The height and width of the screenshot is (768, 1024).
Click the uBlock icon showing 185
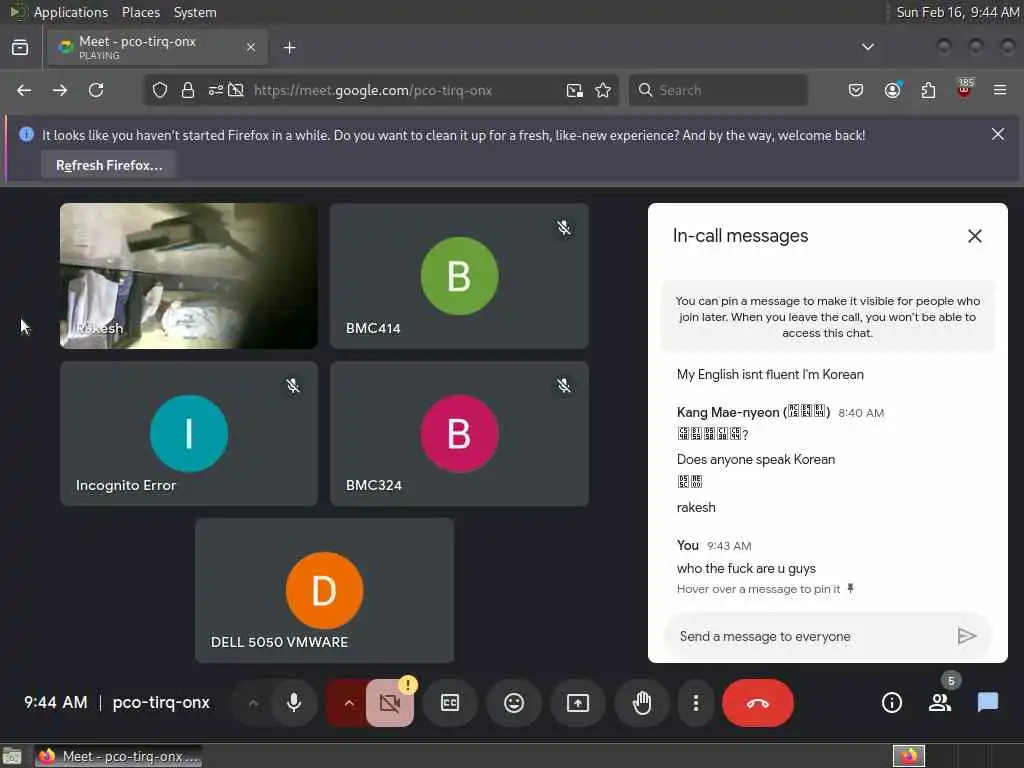965,89
